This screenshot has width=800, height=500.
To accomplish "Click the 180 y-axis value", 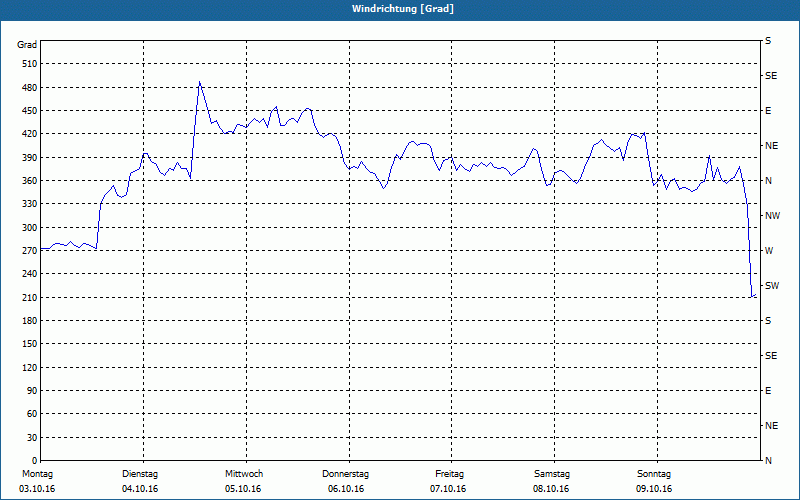I will pyautogui.click(x=30, y=321).
